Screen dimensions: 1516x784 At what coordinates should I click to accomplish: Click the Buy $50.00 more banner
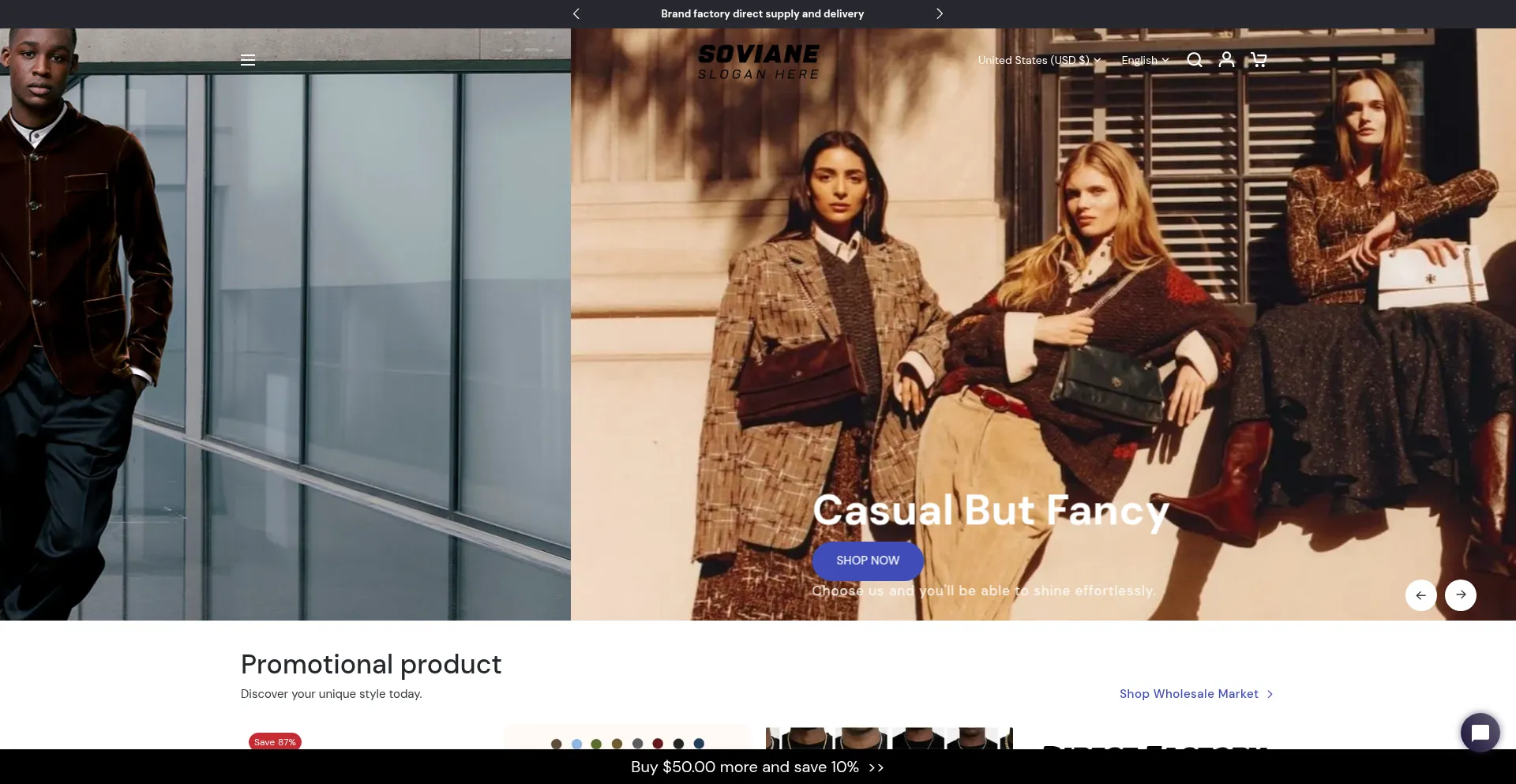[757, 767]
